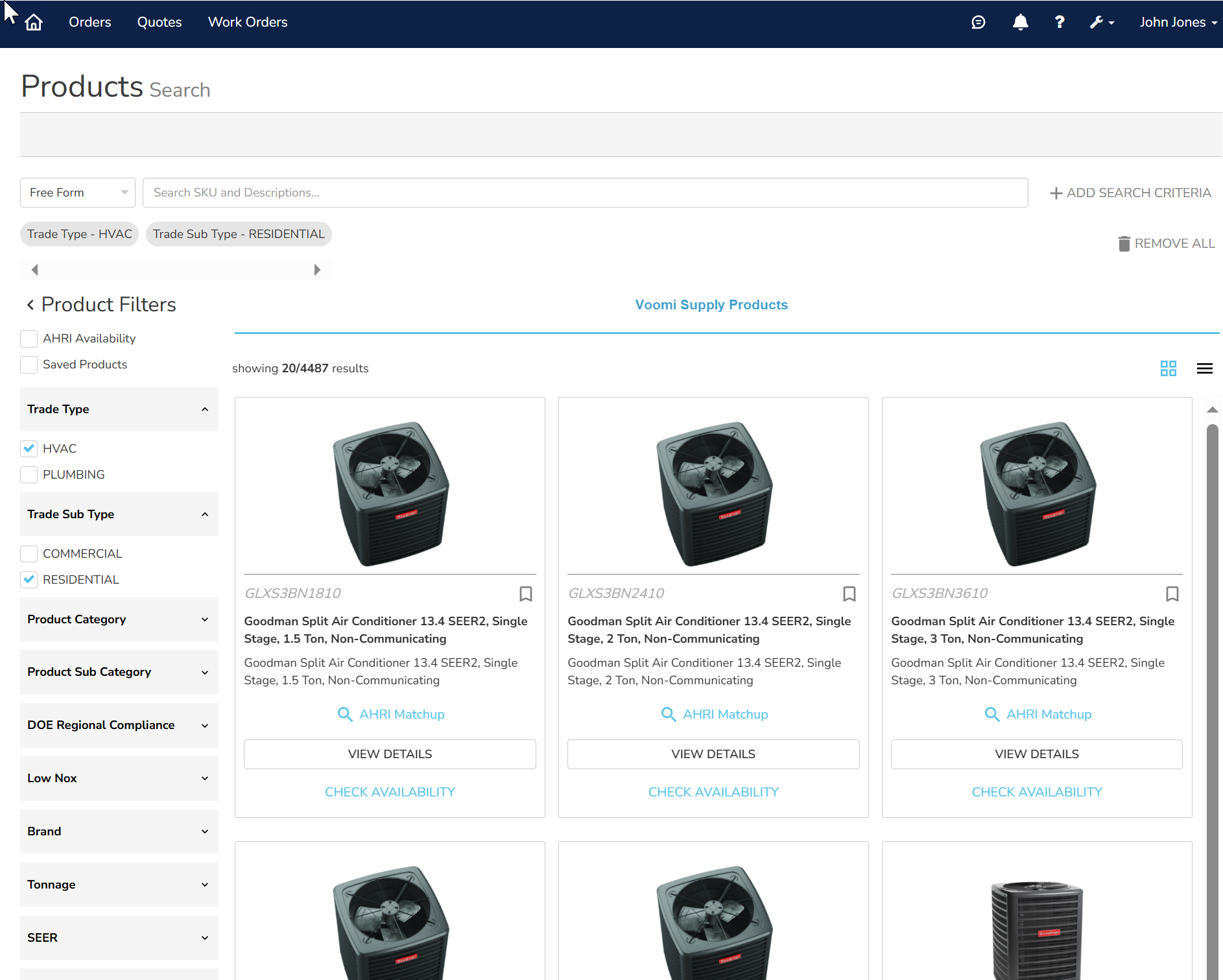Click magnifier icon on GLXS3BN3610 AHRI Matchup

coord(992,714)
